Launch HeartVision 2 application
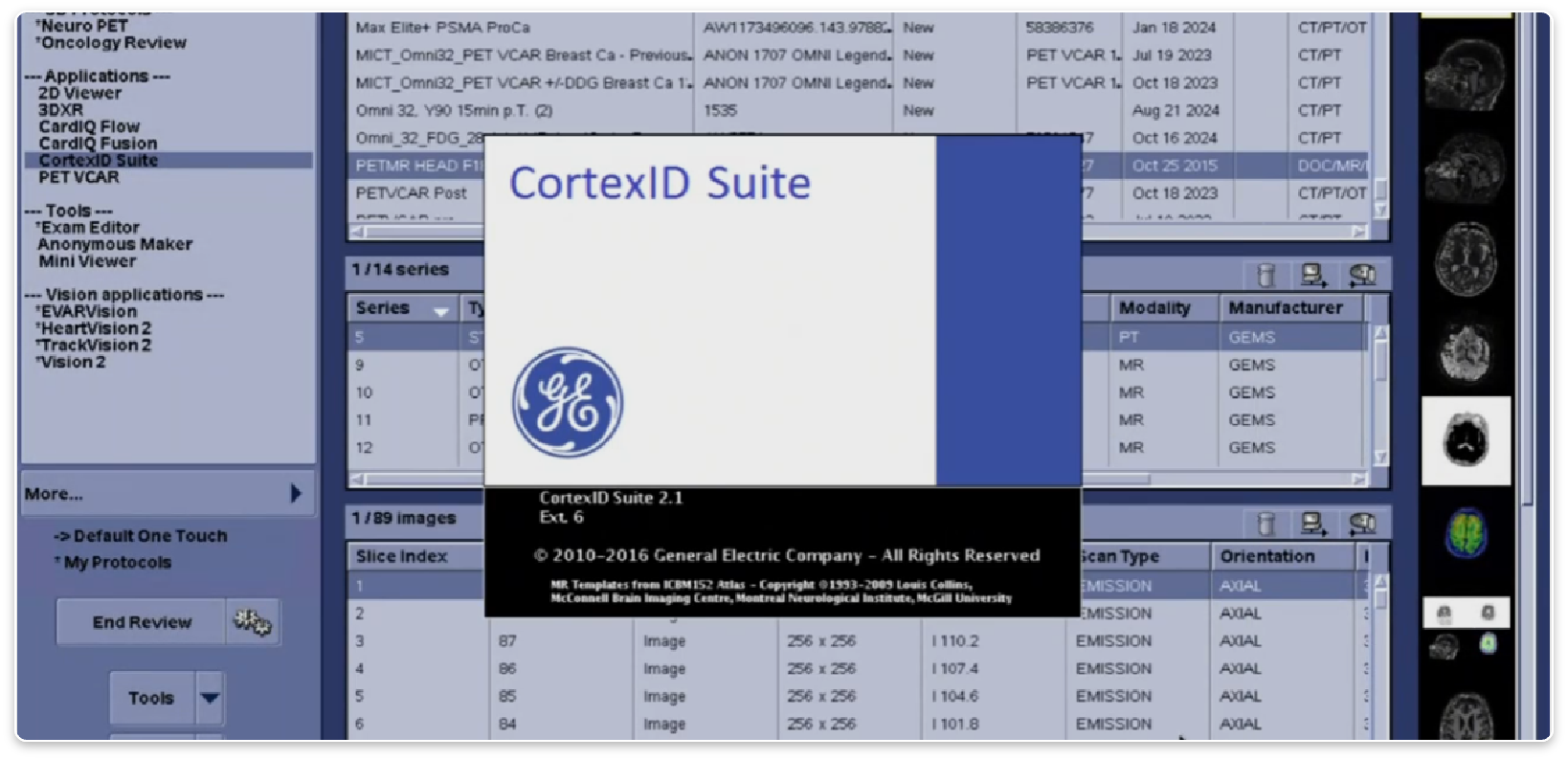Image resolution: width=1568 pixels, height=760 pixels. [x=93, y=329]
